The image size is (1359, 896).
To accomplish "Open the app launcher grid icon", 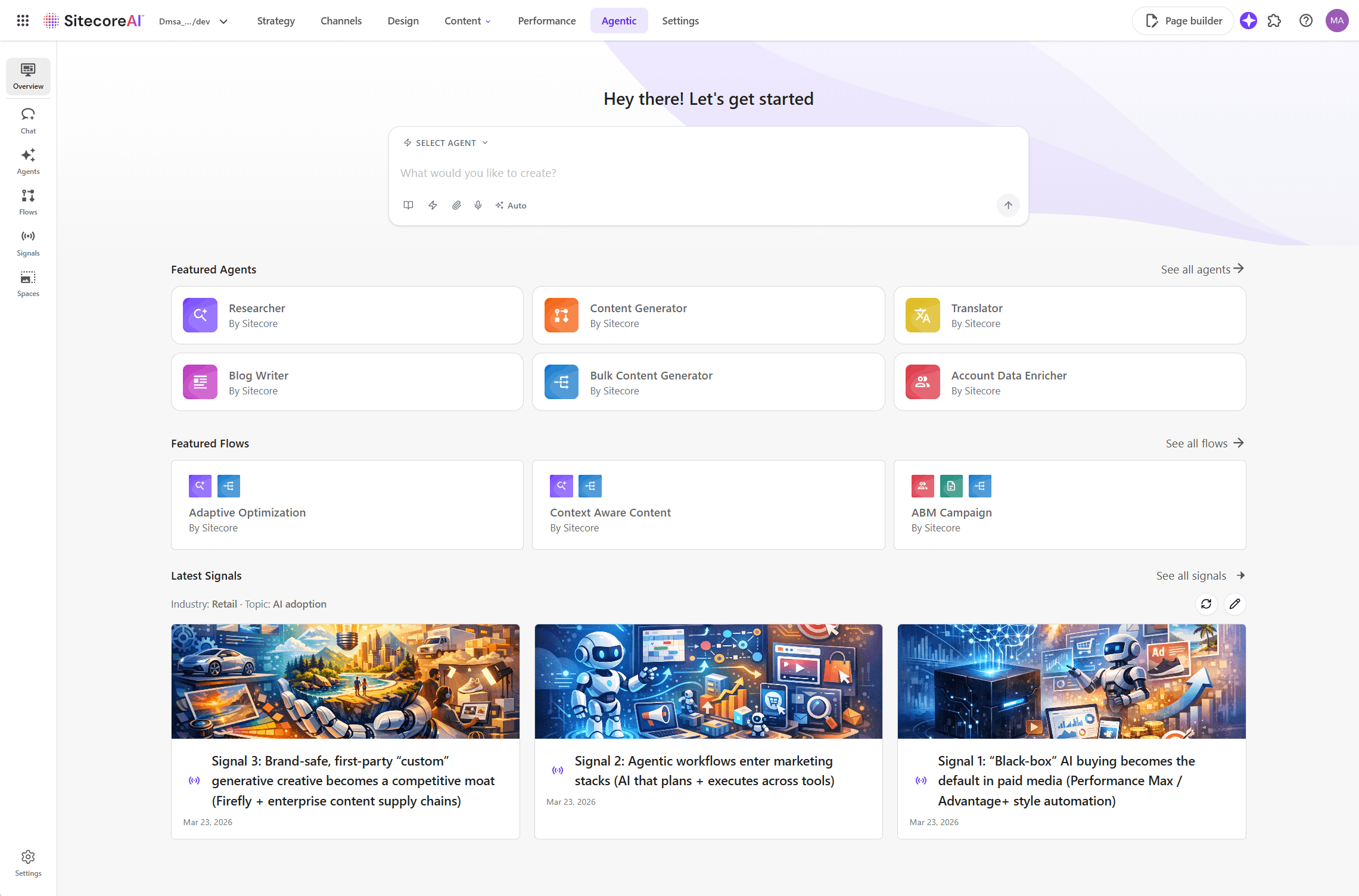I will click(23, 21).
